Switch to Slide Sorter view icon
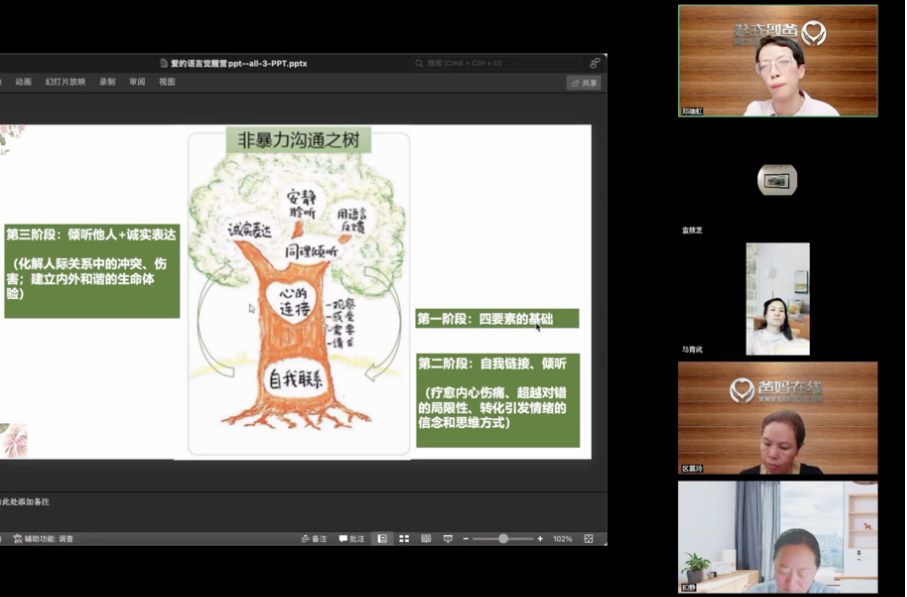This screenshot has width=907, height=597. tap(403, 538)
